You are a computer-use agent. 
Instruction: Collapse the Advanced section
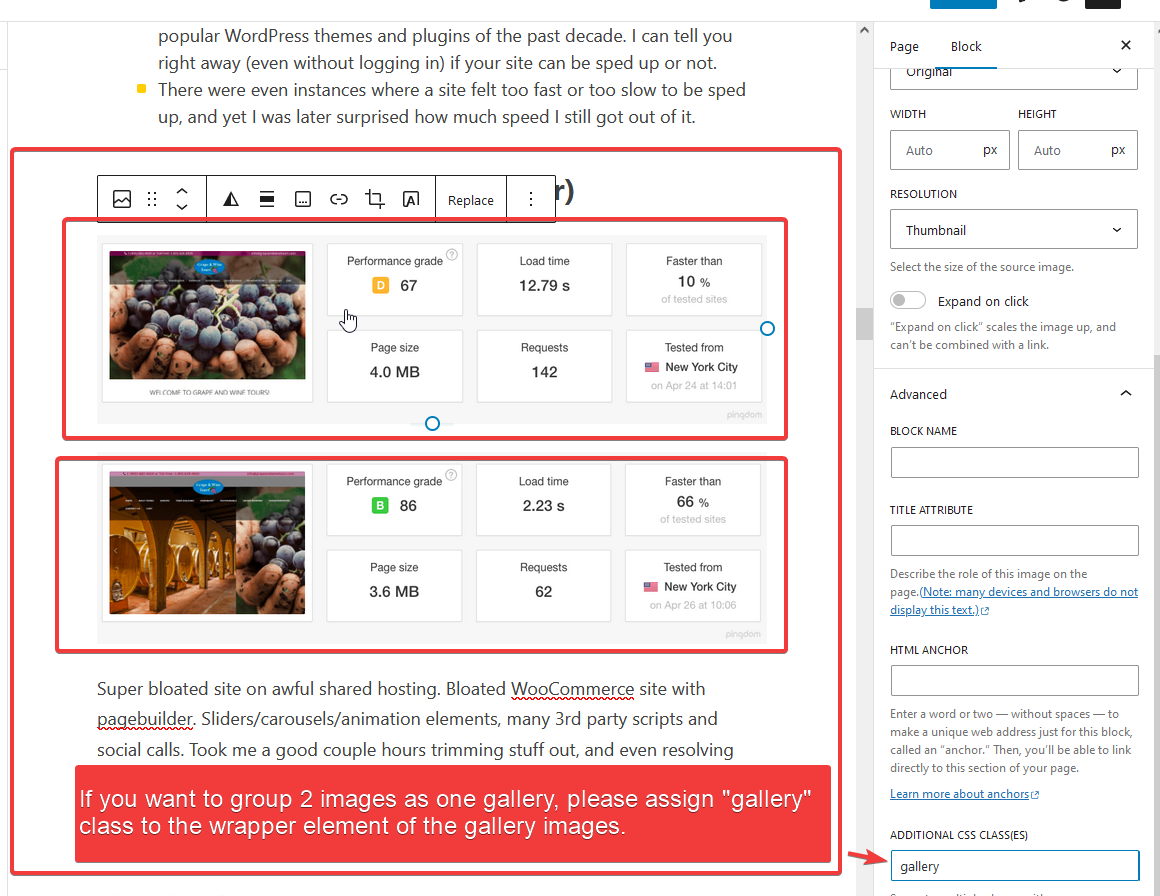coord(1125,394)
